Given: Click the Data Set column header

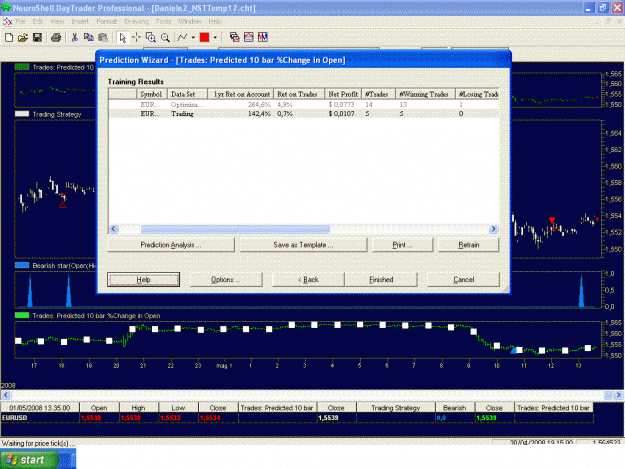Looking at the screenshot, I should [x=187, y=94].
